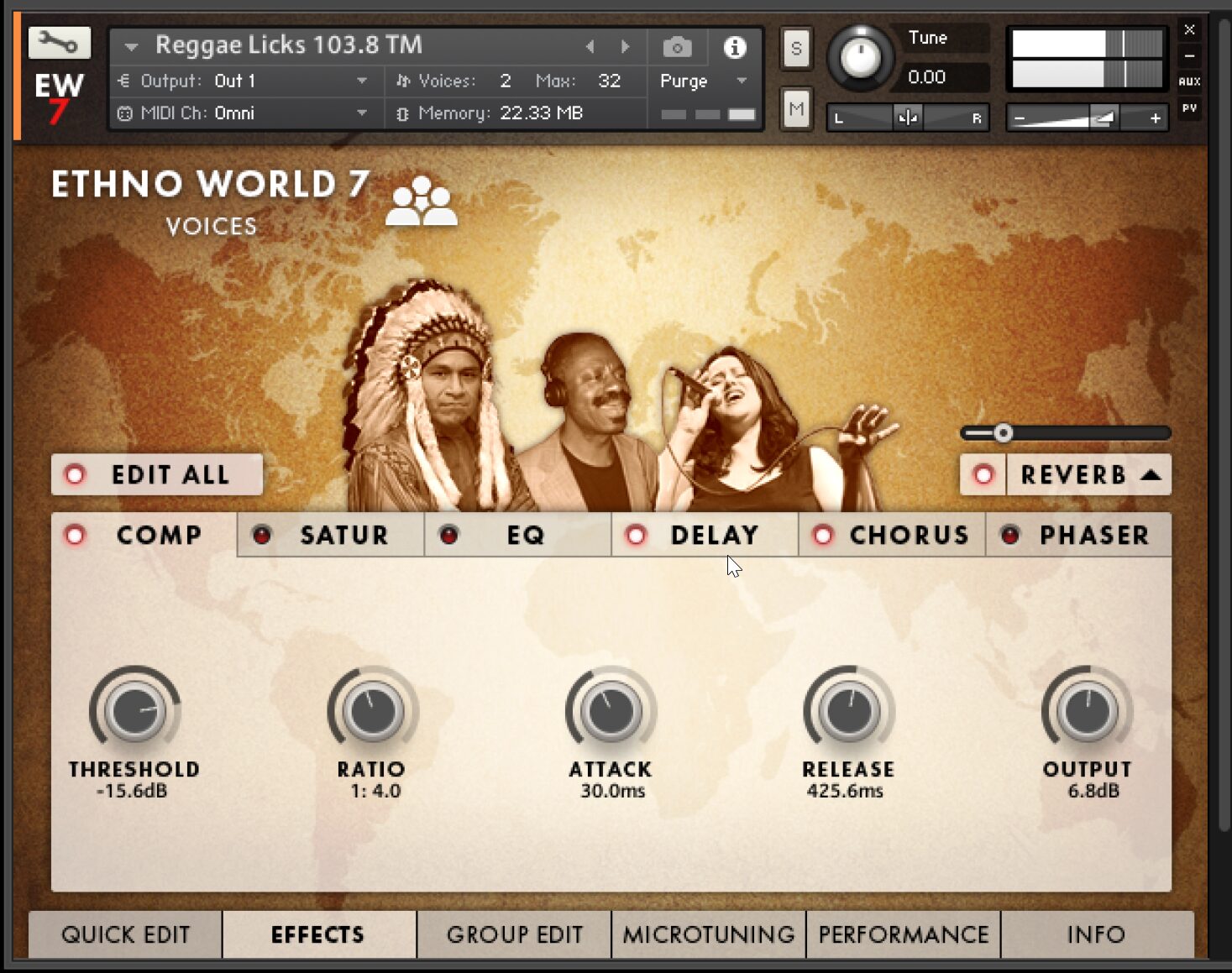Load the next instrument with the right arrow
This screenshot has width=1232, height=973.
point(625,47)
